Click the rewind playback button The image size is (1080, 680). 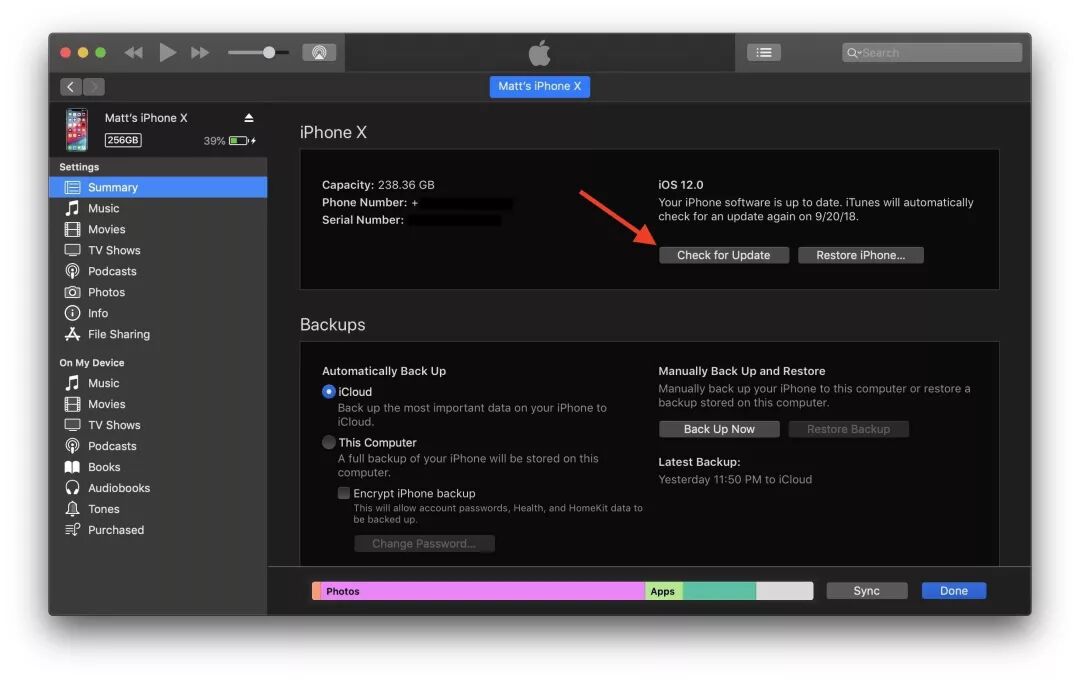tap(134, 52)
